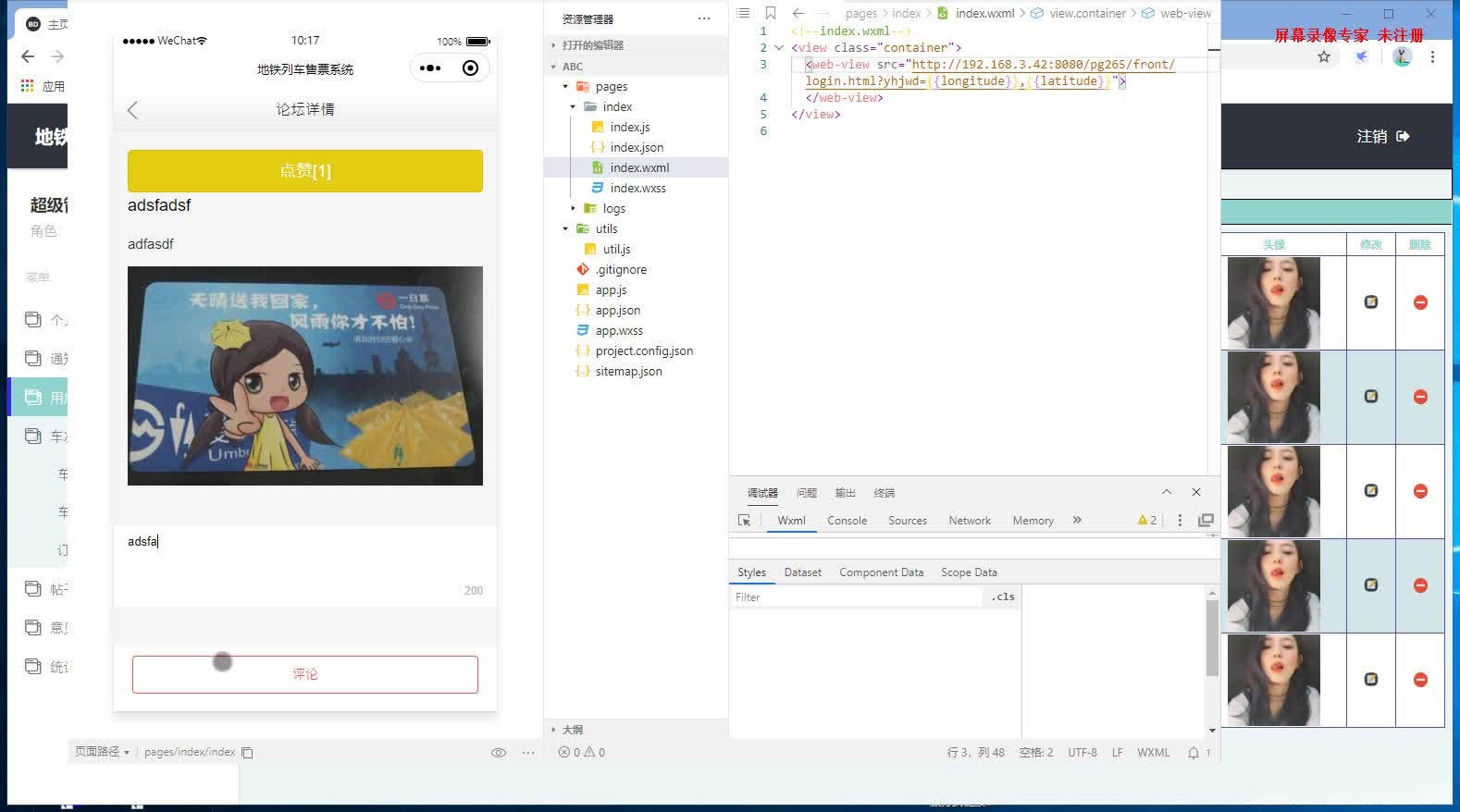The image size is (1460, 812).
Task: Open app.json in the explorer
Action: (x=617, y=311)
